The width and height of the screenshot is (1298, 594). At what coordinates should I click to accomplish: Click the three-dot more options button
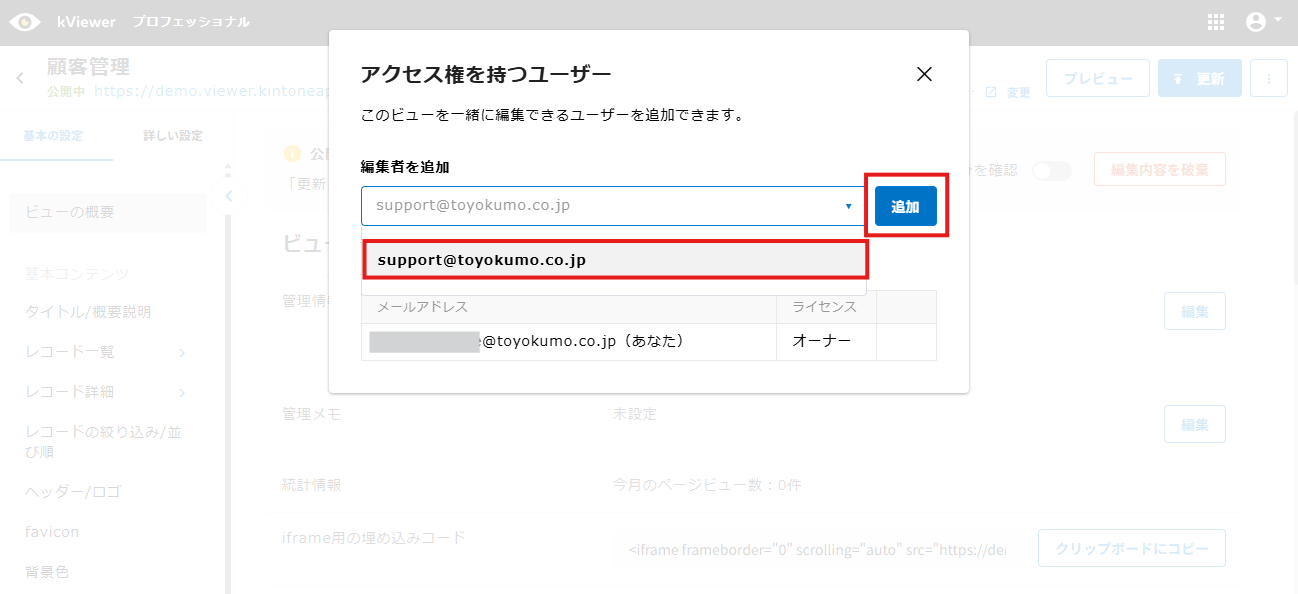point(1268,79)
